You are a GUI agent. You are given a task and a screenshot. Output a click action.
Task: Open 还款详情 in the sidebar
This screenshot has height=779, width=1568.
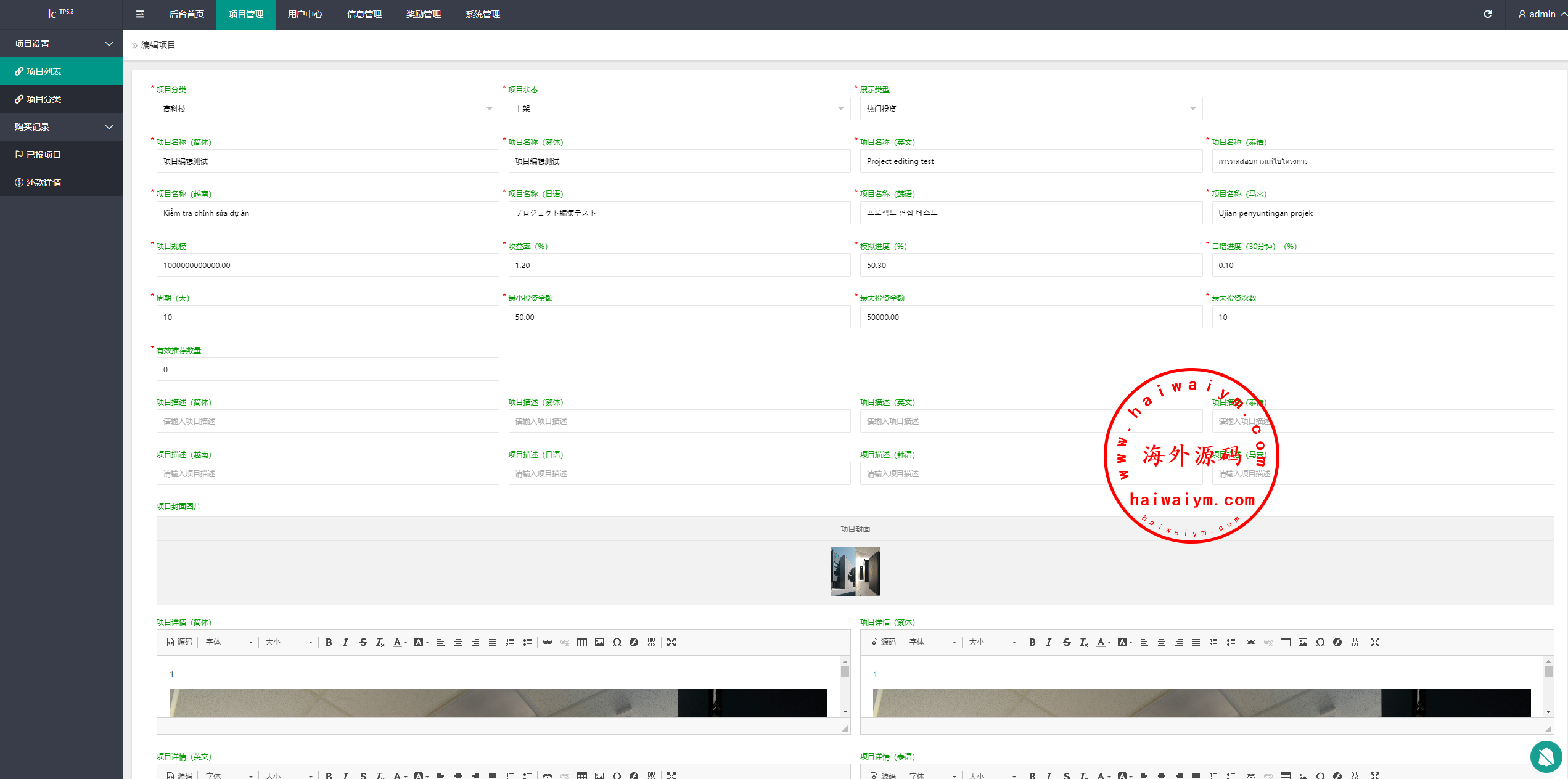pos(43,182)
